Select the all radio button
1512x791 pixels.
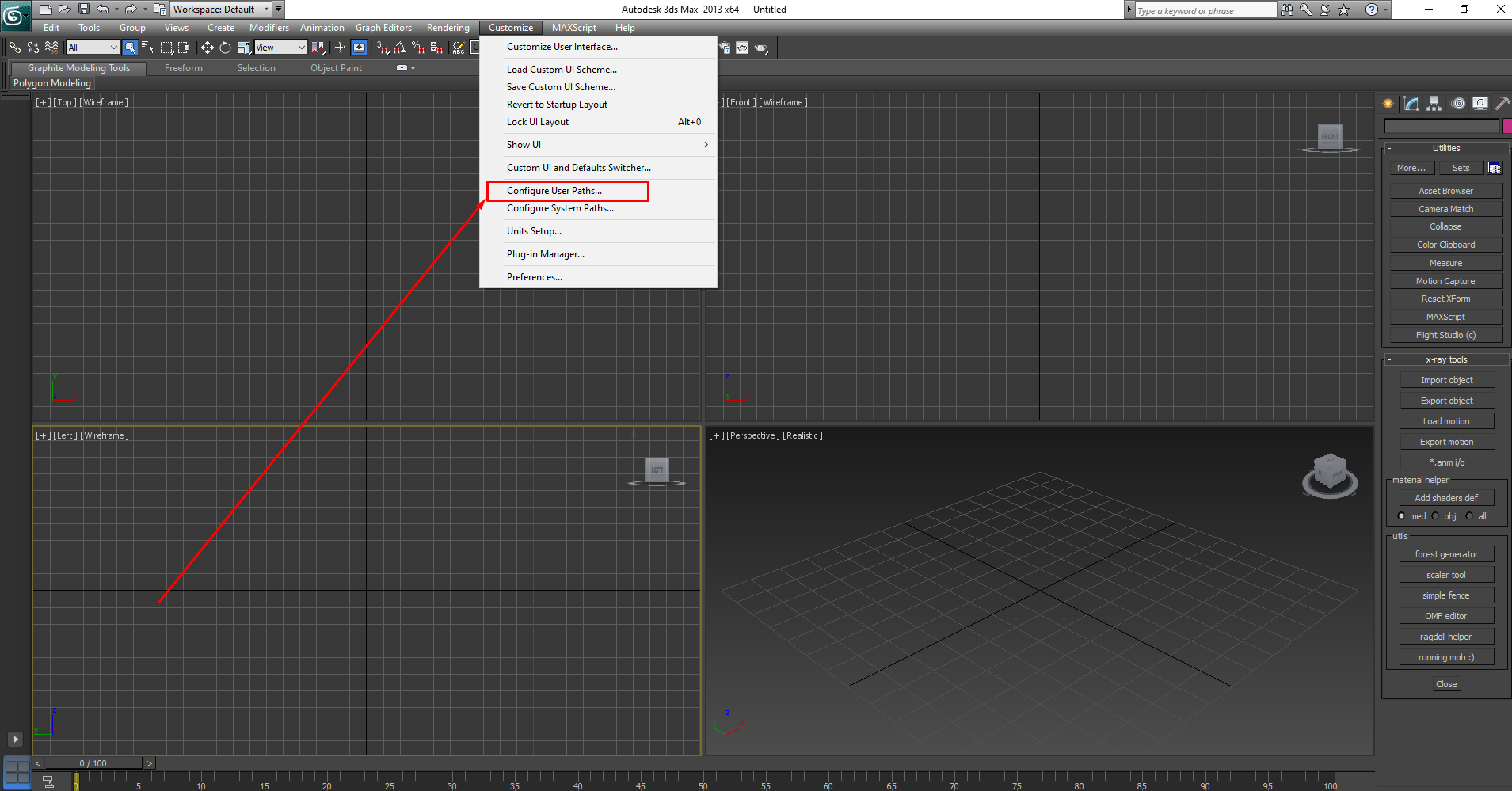click(x=1469, y=516)
